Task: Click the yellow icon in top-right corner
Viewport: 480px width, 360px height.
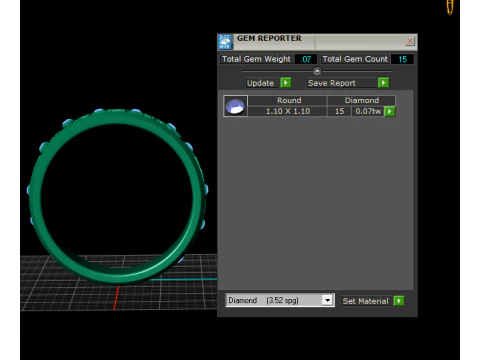Action: pyautogui.click(x=450, y=7)
